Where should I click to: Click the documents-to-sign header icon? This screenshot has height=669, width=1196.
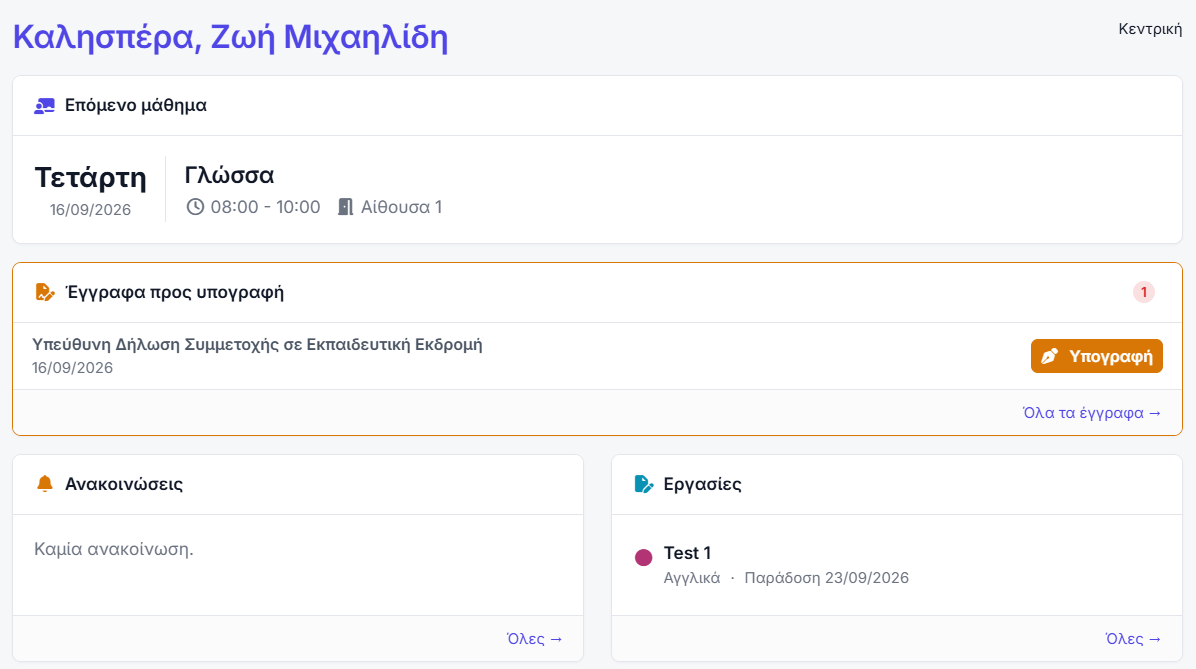tap(45, 292)
